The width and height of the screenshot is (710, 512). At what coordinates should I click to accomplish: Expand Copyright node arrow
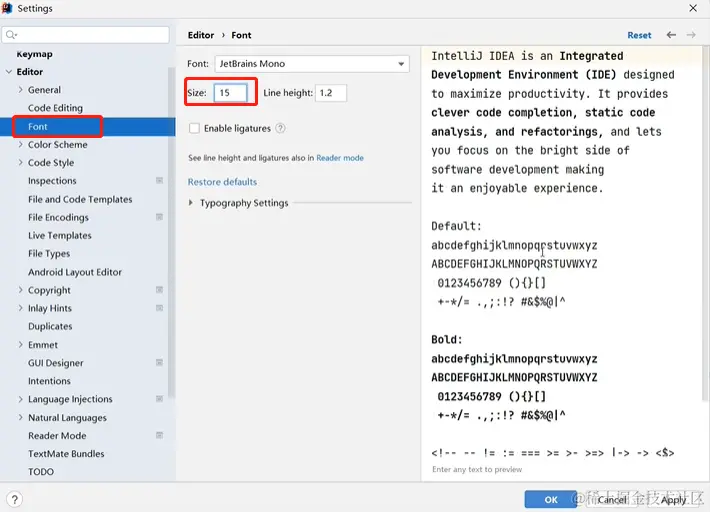pos(20,290)
